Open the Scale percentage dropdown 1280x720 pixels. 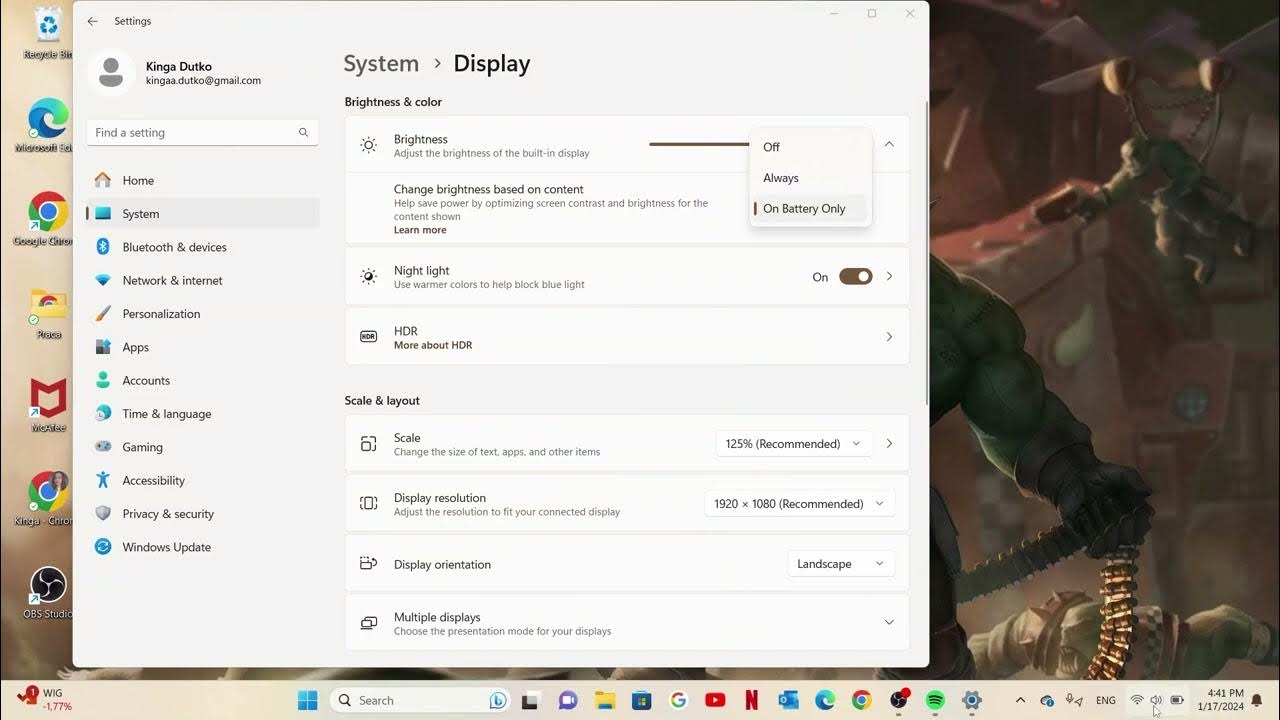click(793, 443)
